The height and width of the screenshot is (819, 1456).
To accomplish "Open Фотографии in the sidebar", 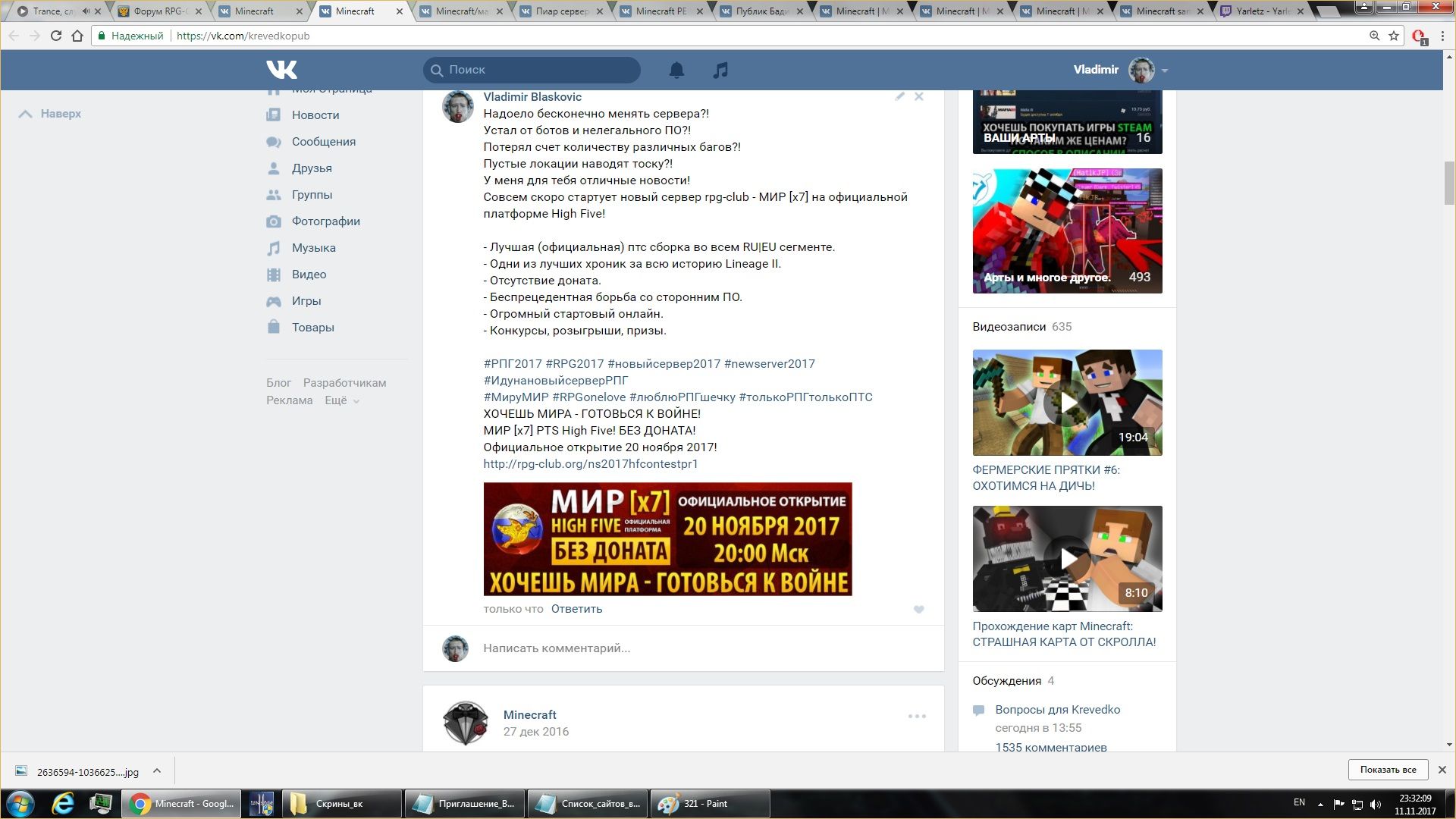I will pos(325,221).
